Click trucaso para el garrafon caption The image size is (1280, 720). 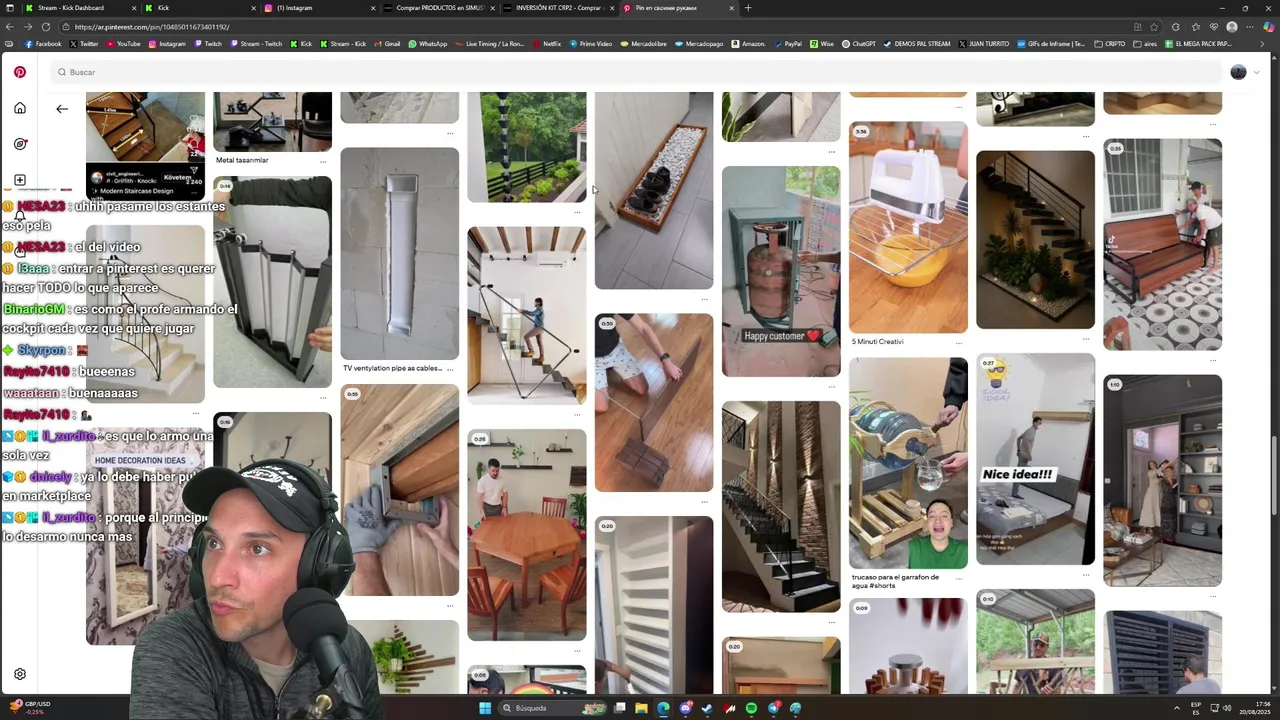[x=895, y=581]
